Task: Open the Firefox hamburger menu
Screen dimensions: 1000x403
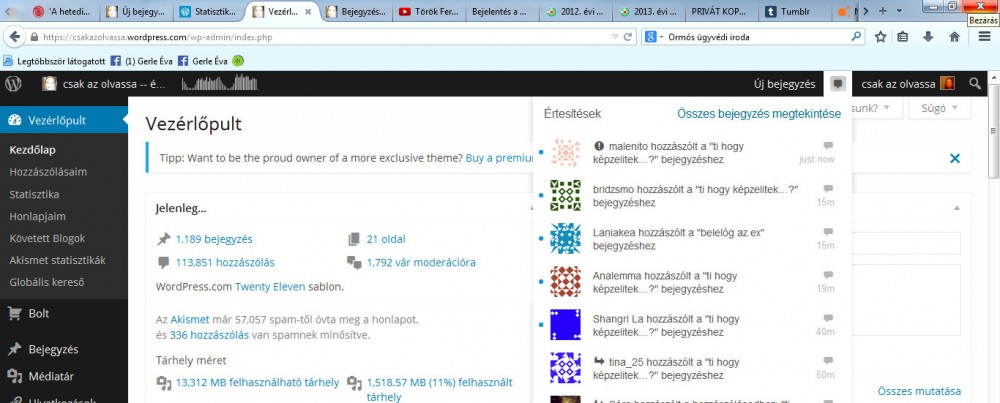Action: (x=982, y=37)
